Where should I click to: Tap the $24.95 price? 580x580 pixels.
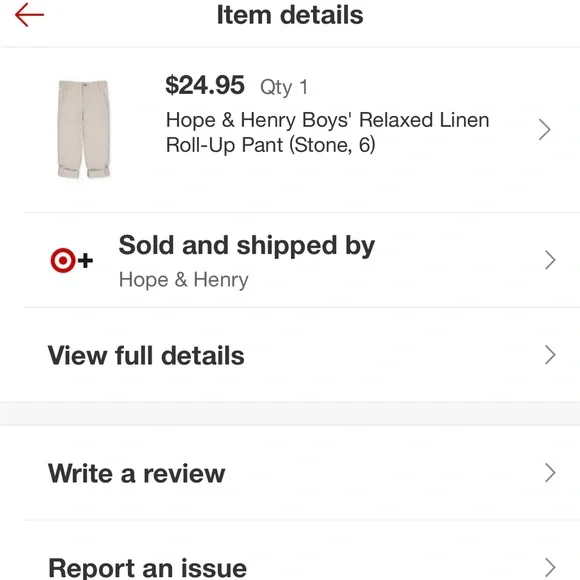click(x=205, y=85)
